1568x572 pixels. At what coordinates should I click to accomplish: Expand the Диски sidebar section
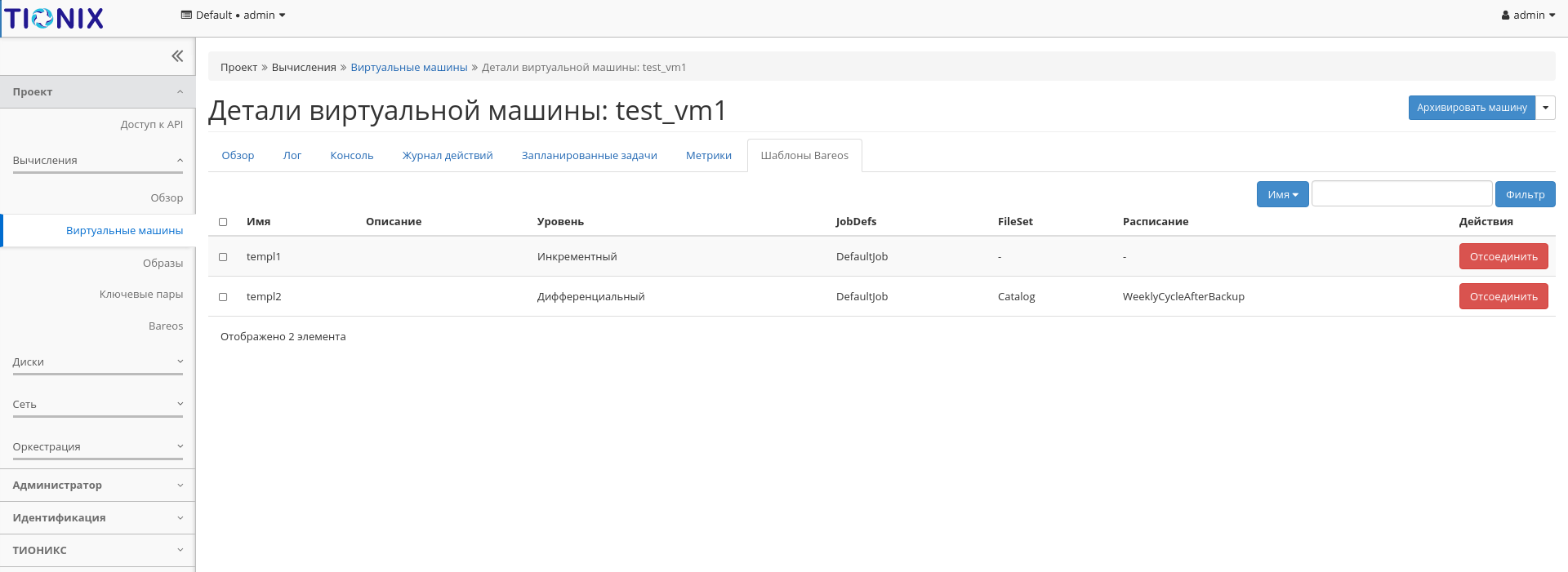pos(98,362)
